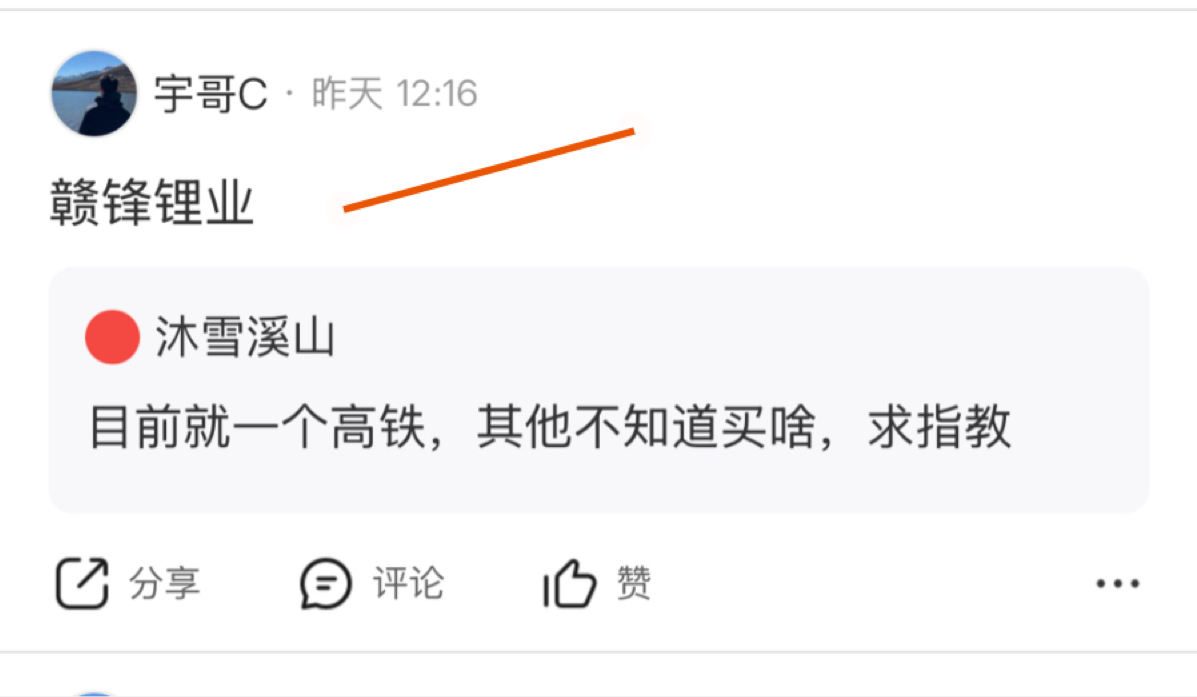Open comments via speech bubble icon
This screenshot has width=1197, height=697.
325,584
